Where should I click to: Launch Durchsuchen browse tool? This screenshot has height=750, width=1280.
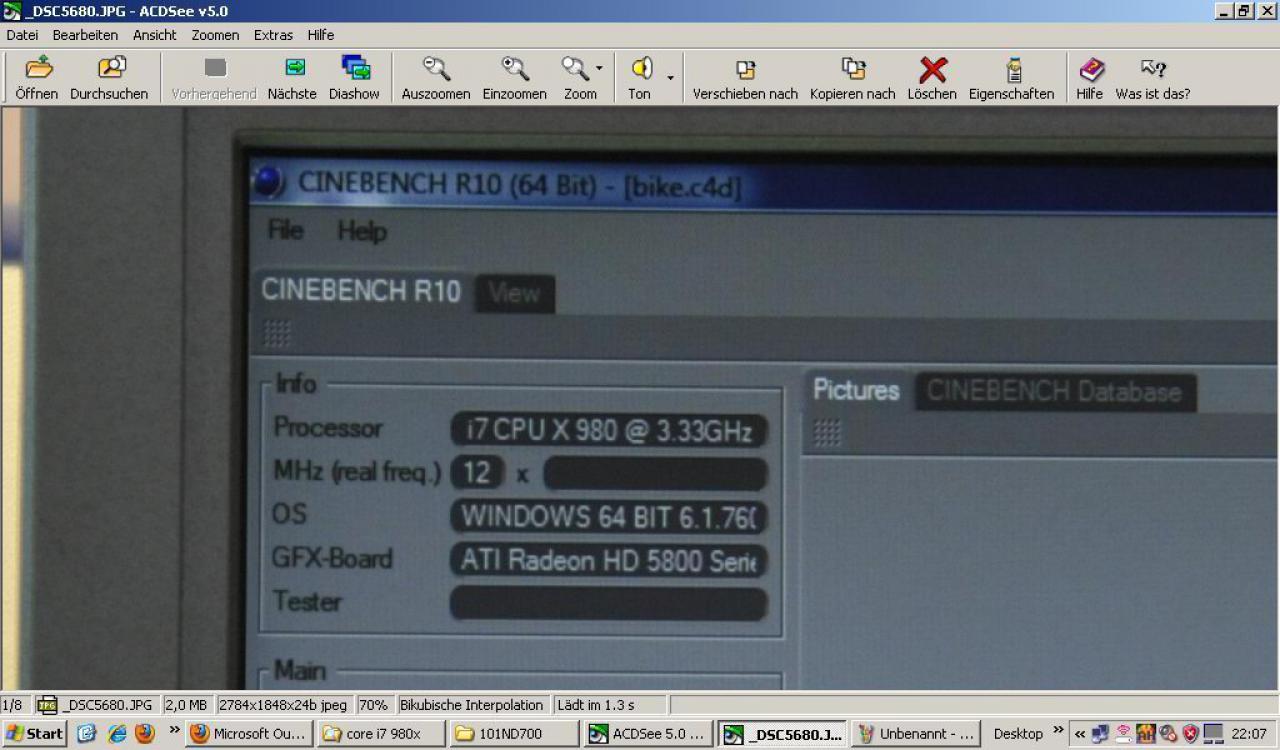[x=109, y=79]
